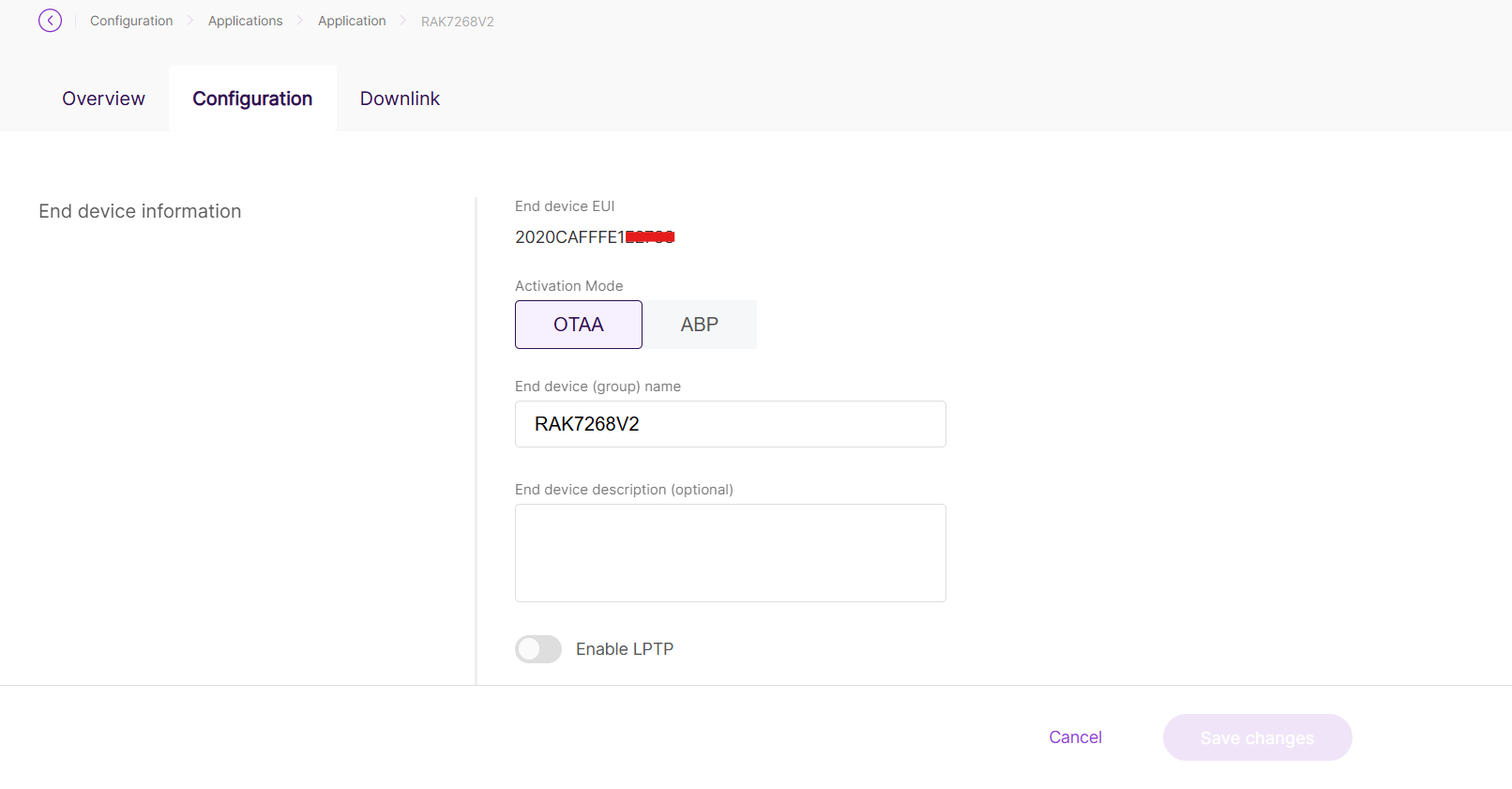Viewport: 1512px width, 789px height.
Task: Click the Enable LPTP label text
Action: click(x=625, y=649)
